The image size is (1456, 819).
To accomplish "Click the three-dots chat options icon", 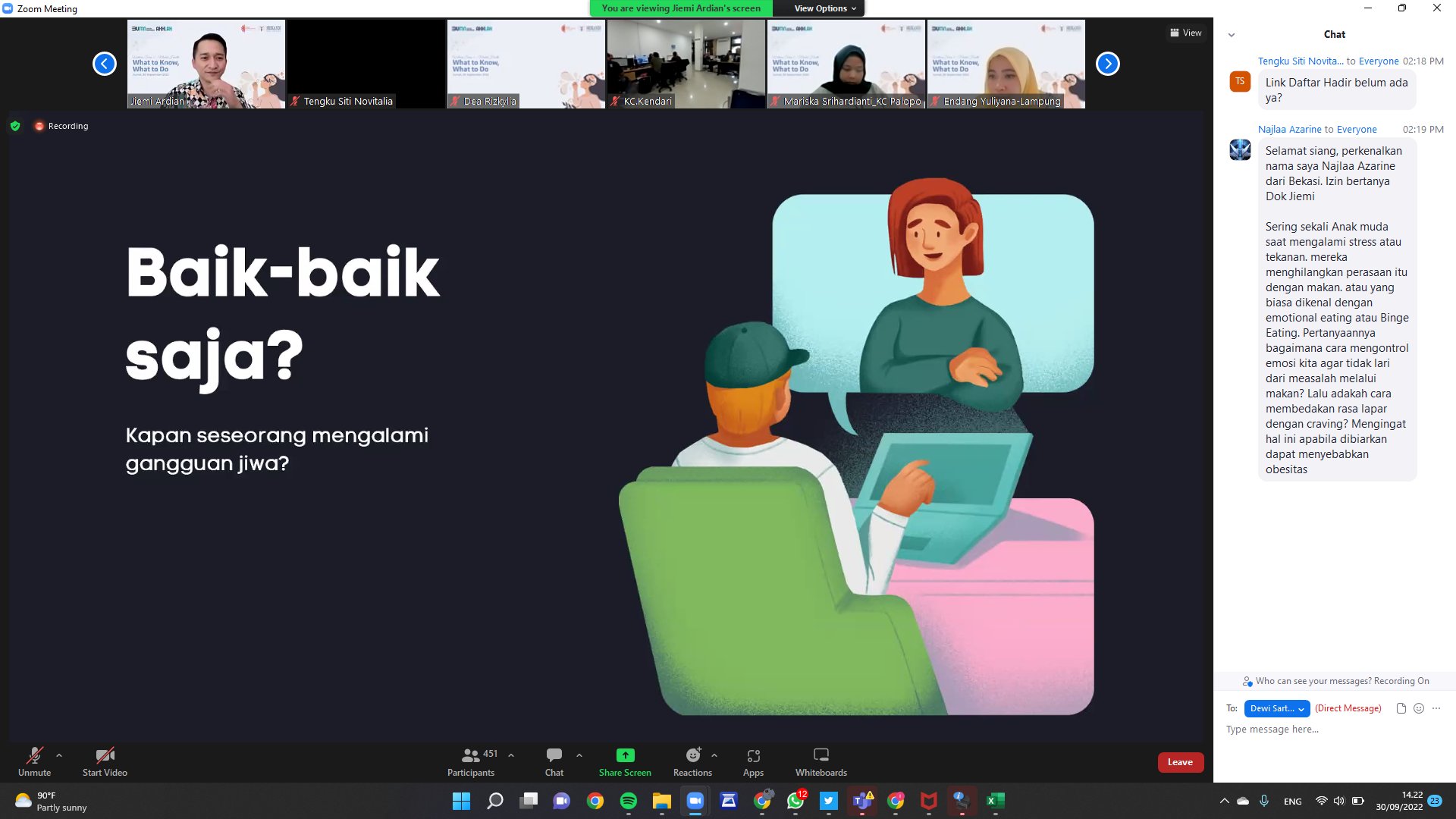I will 1436,708.
